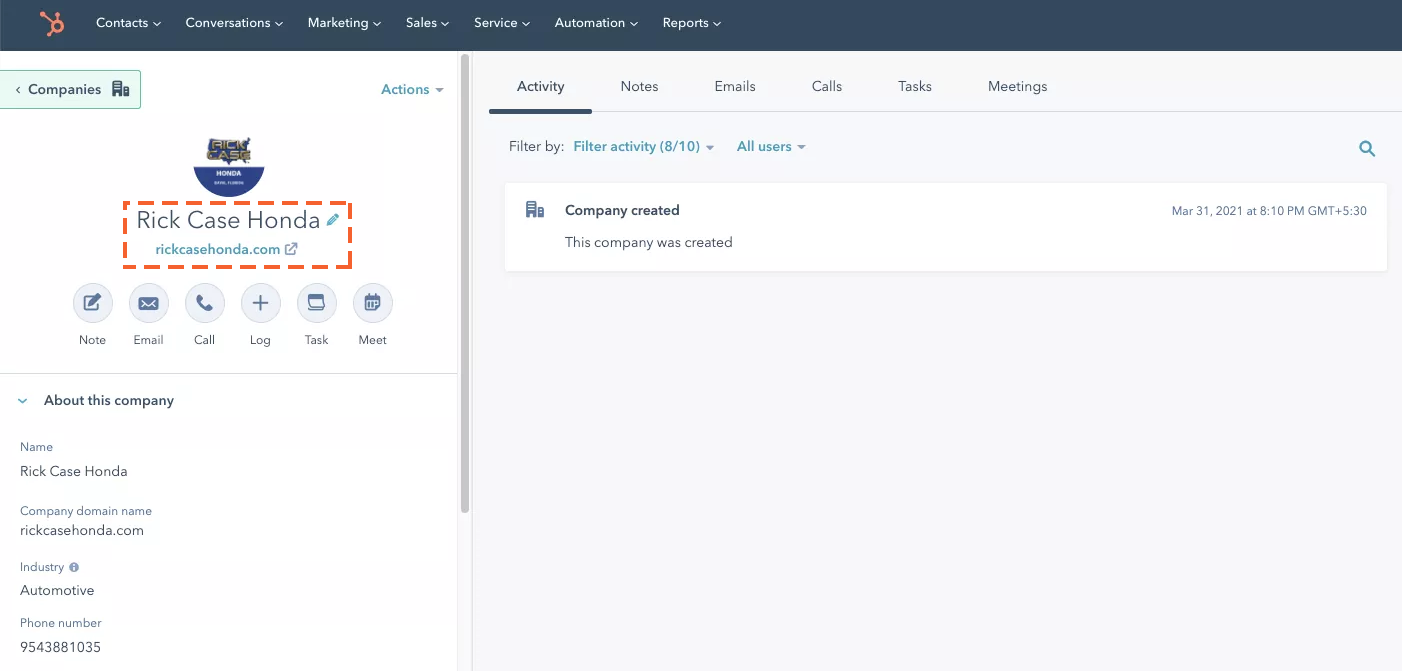This screenshot has height=671, width=1402.
Task: Open the Contacts menu
Action: click(128, 23)
